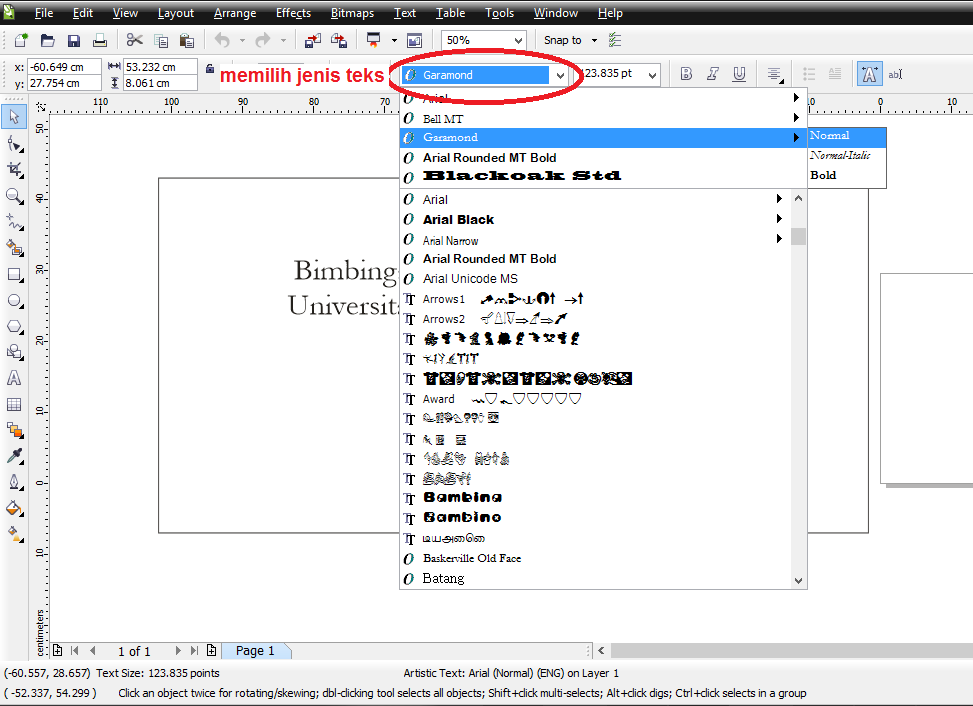Screen dimensions: 973x706
Task: Click the Save disk icon
Action: 73,41
